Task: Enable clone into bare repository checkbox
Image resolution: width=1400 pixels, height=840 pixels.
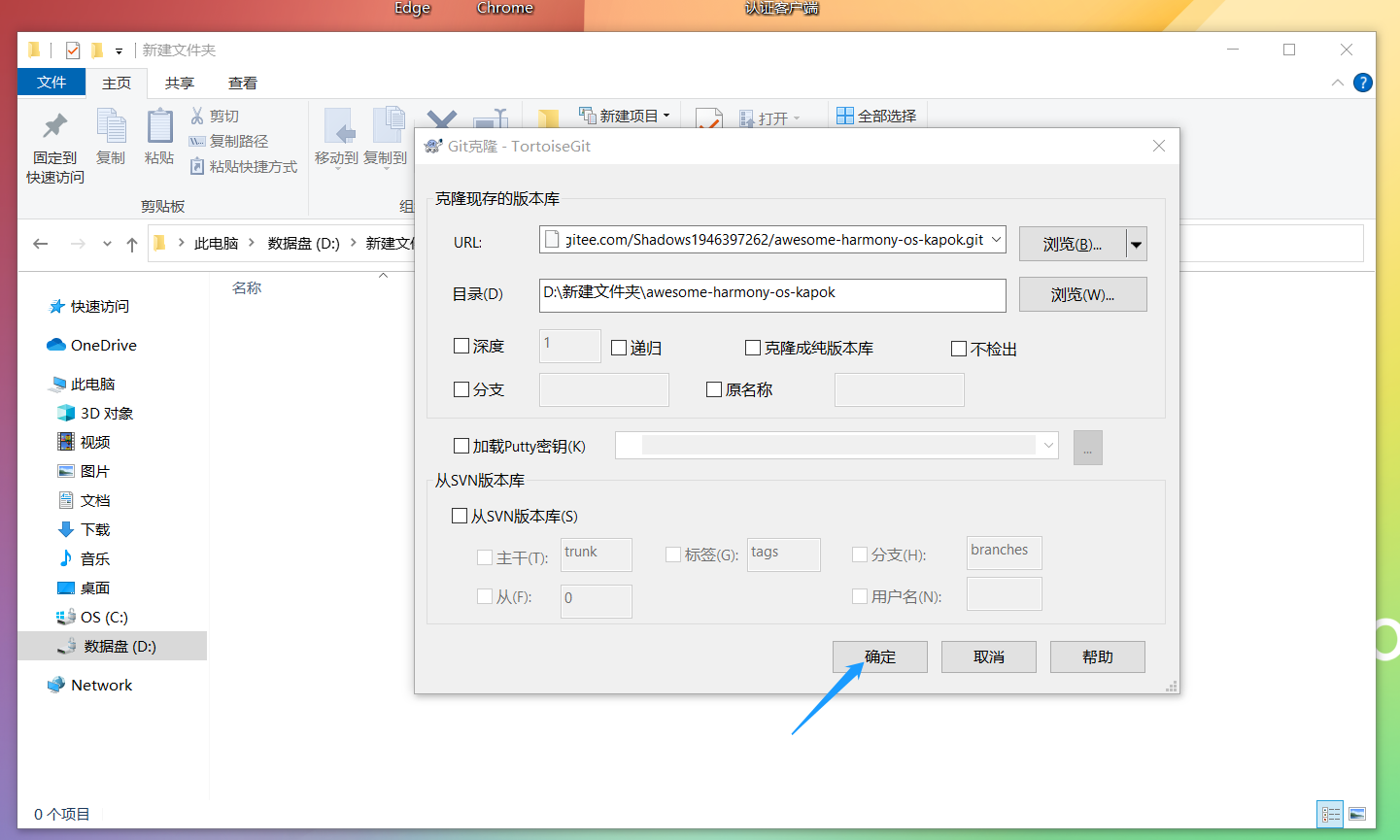Action: (753, 348)
